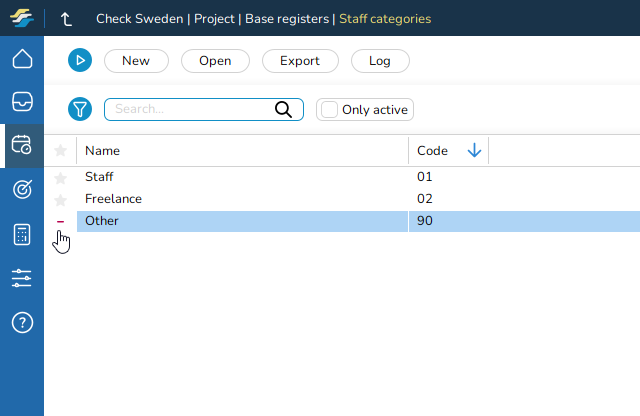This screenshot has width=640, height=416.
Task: Click into the Search input field
Action: pyautogui.click(x=188, y=109)
